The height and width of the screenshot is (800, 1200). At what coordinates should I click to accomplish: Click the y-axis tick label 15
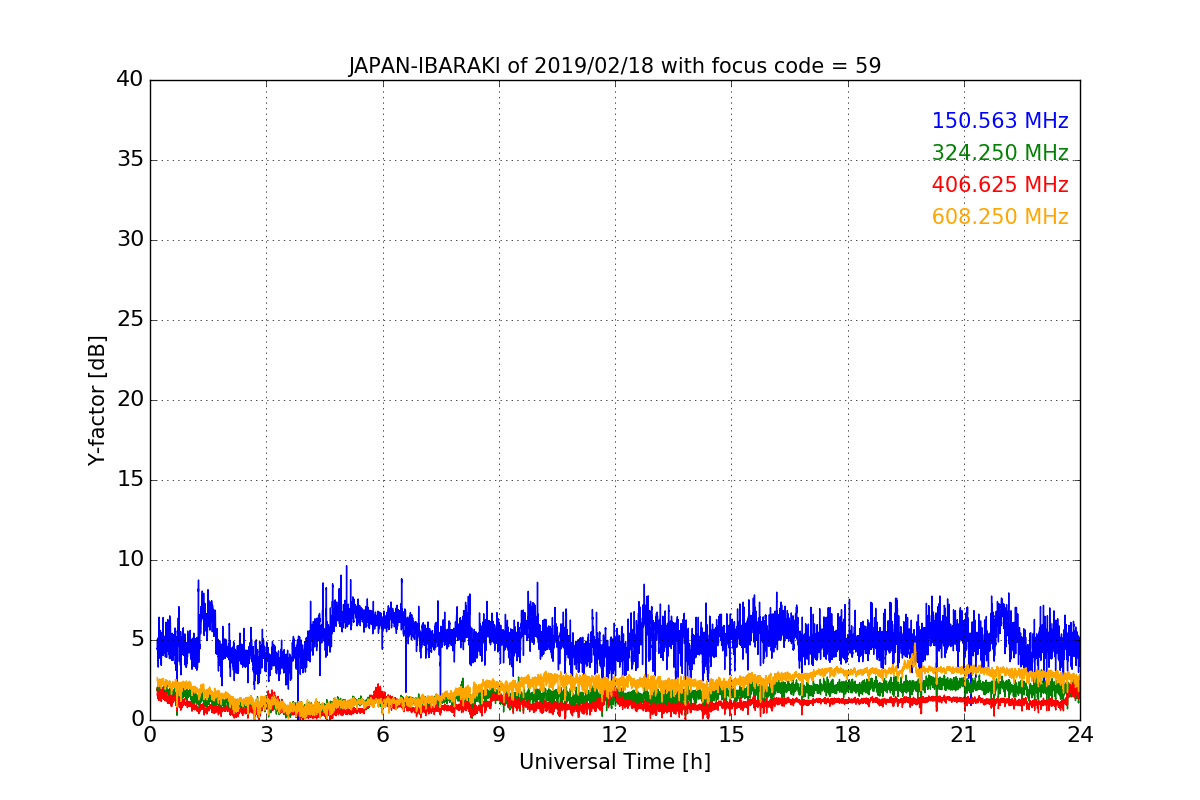point(129,479)
